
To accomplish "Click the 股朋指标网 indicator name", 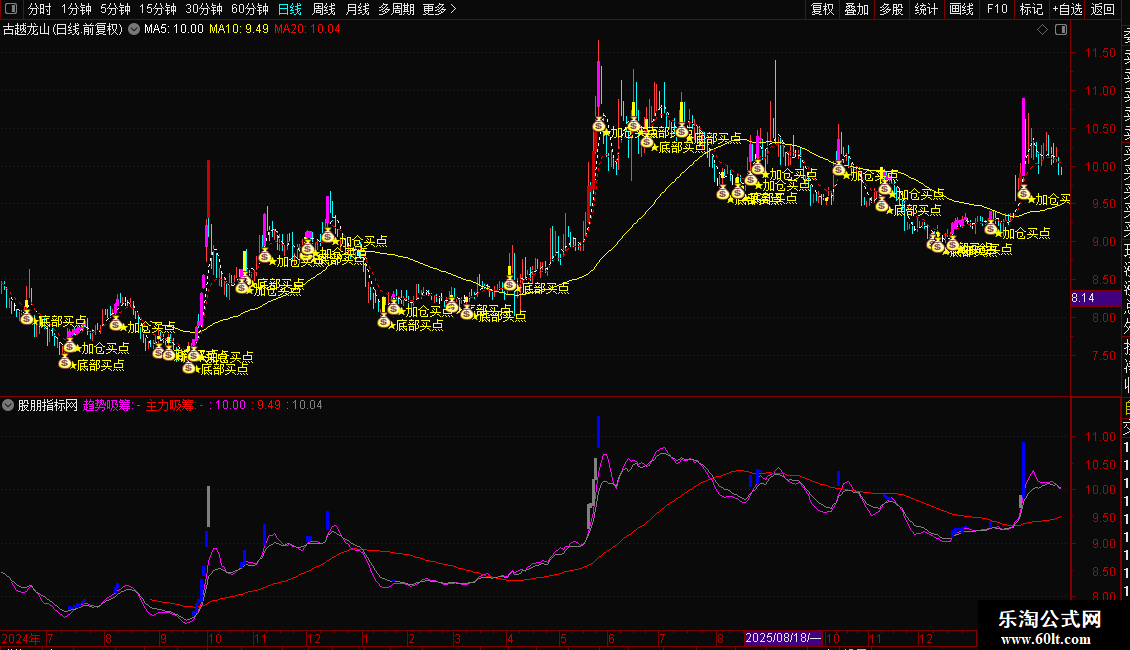I will pos(48,405).
